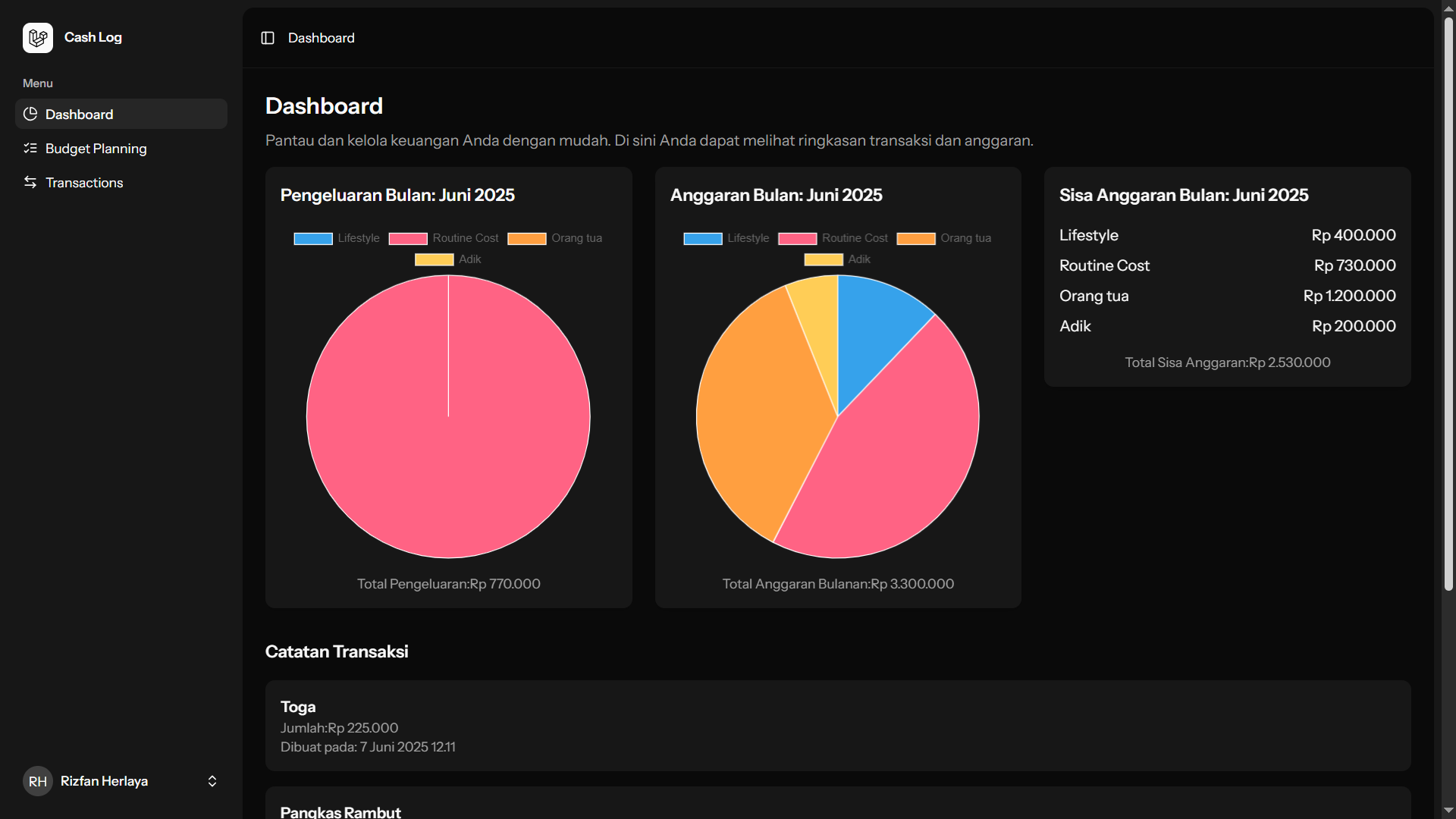This screenshot has height=819, width=1456.
Task: Click the pink Pengeluaran pie chart
Action: point(448,416)
